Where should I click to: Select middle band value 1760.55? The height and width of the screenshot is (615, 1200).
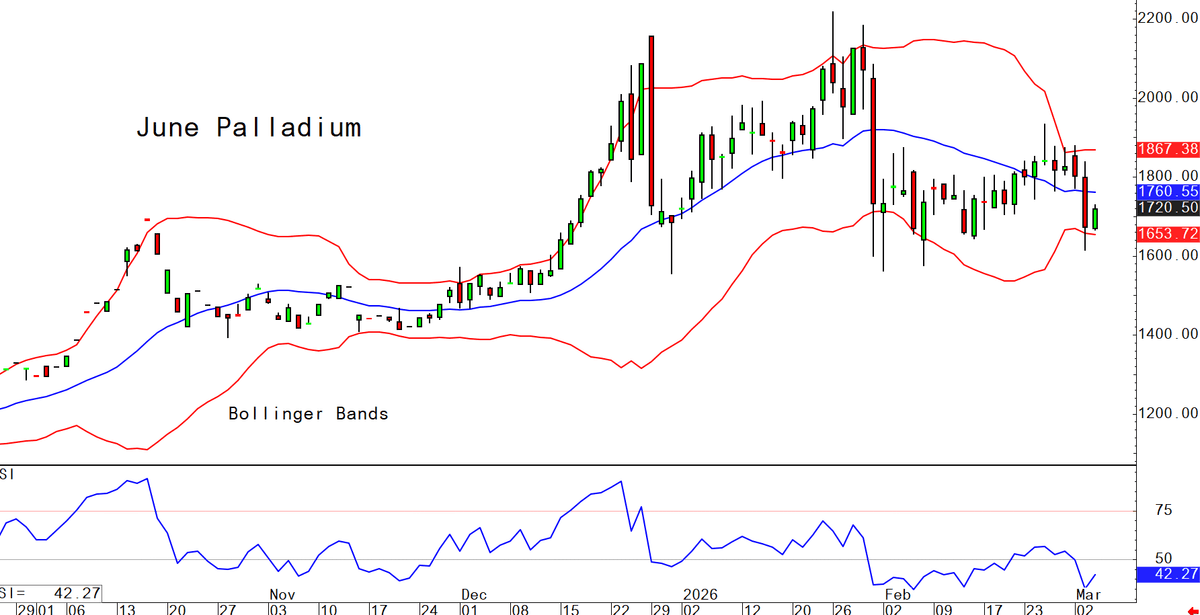1167,190
